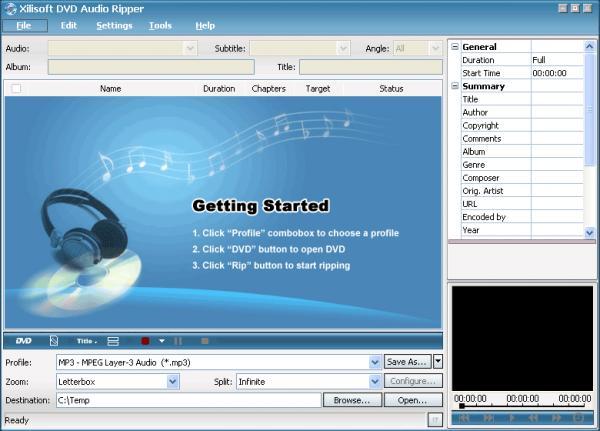Open the Tools menu
The height and width of the screenshot is (431, 600).
tap(160, 26)
